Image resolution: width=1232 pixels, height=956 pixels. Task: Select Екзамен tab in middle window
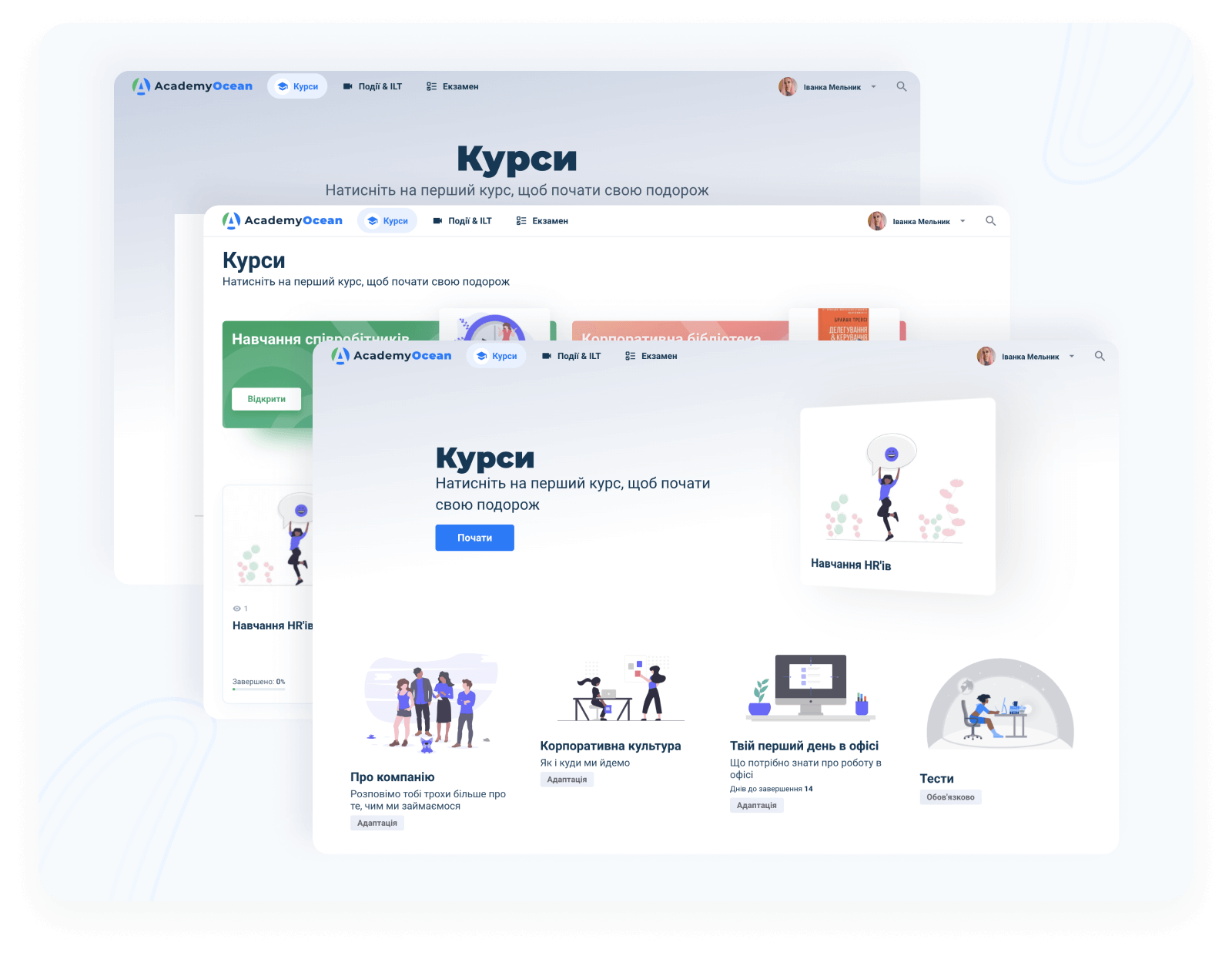click(542, 221)
